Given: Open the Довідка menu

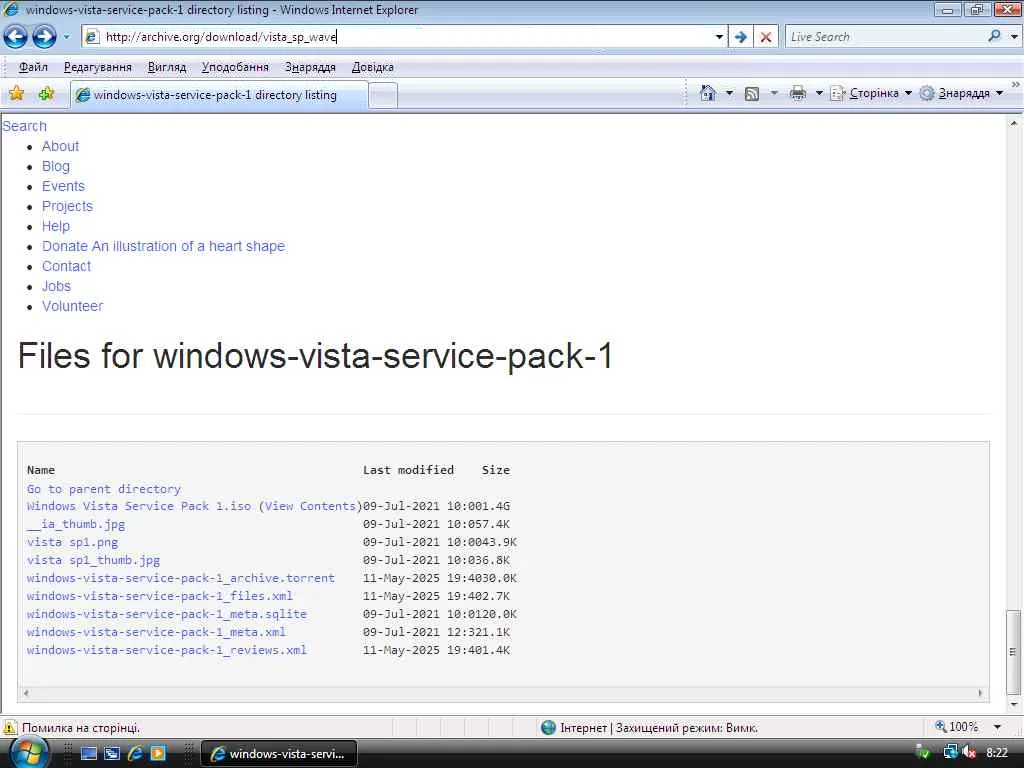Looking at the screenshot, I should point(373,67).
